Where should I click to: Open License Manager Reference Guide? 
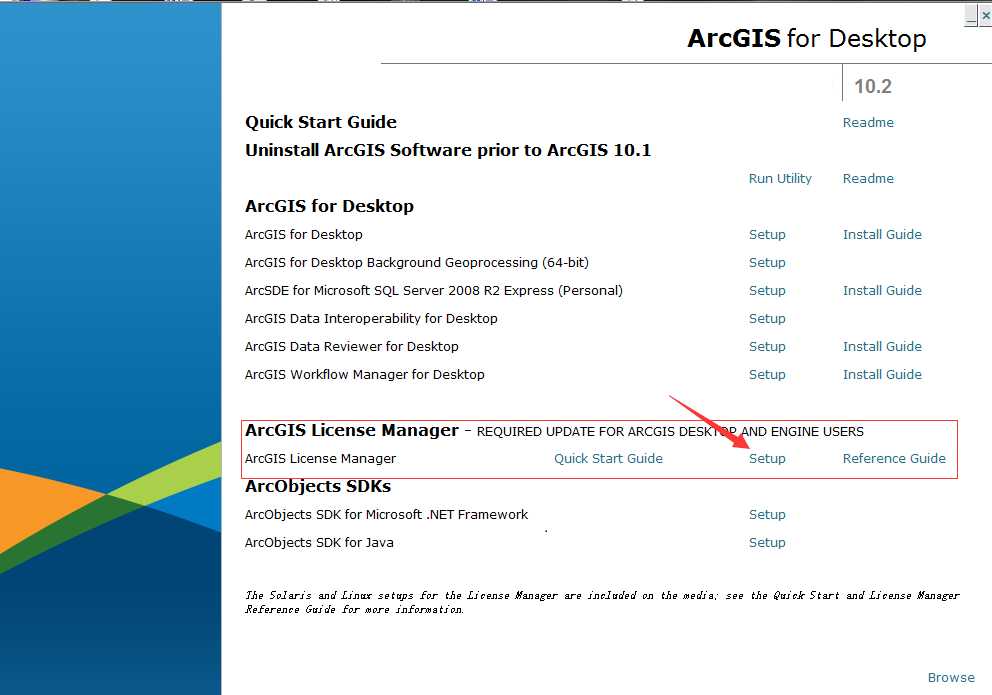pyautogui.click(x=894, y=458)
